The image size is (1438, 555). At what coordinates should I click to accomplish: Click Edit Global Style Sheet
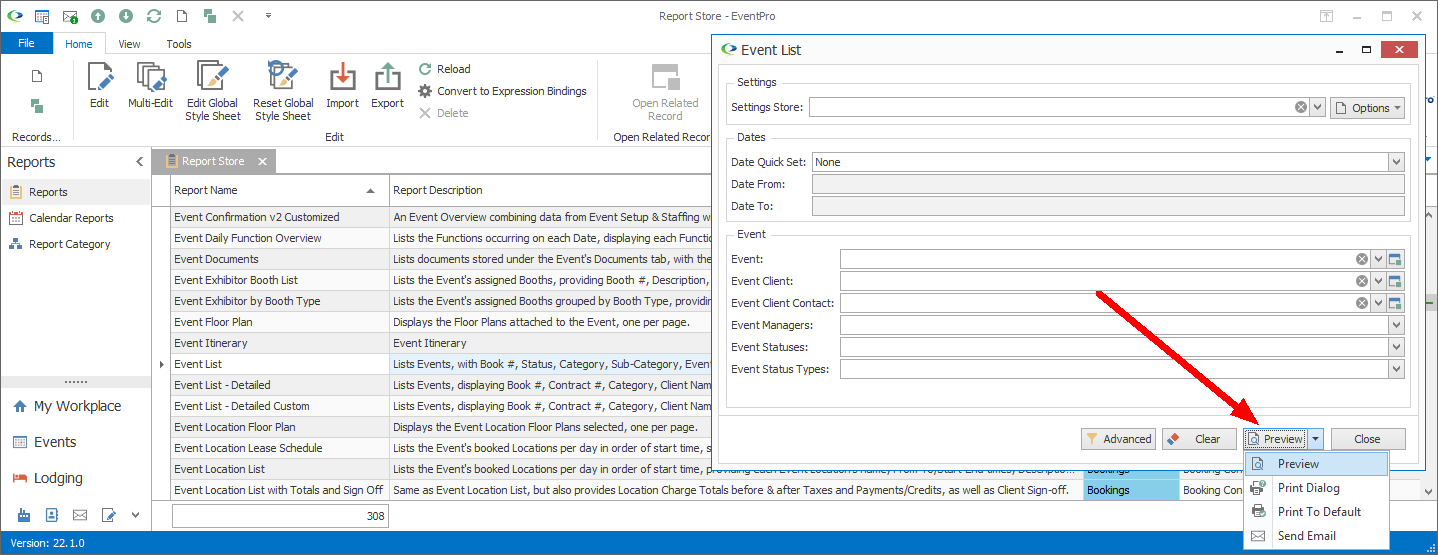coord(213,91)
